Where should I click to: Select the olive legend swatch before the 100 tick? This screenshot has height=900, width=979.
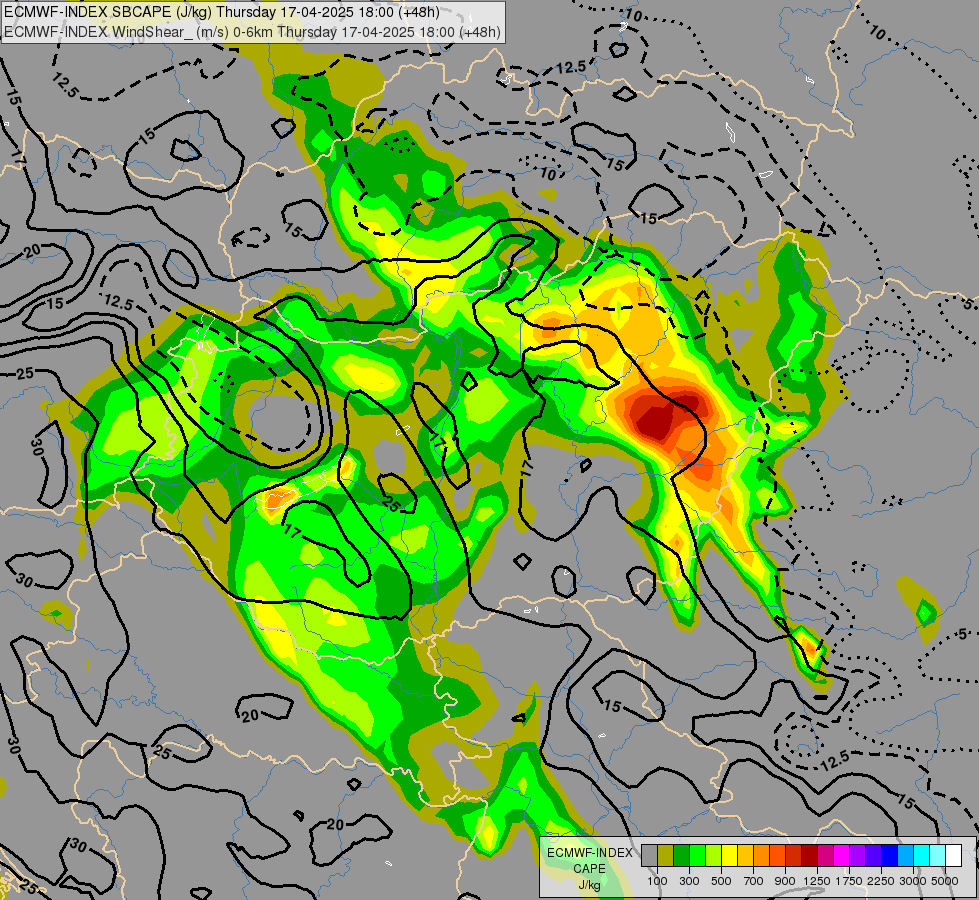[666, 856]
